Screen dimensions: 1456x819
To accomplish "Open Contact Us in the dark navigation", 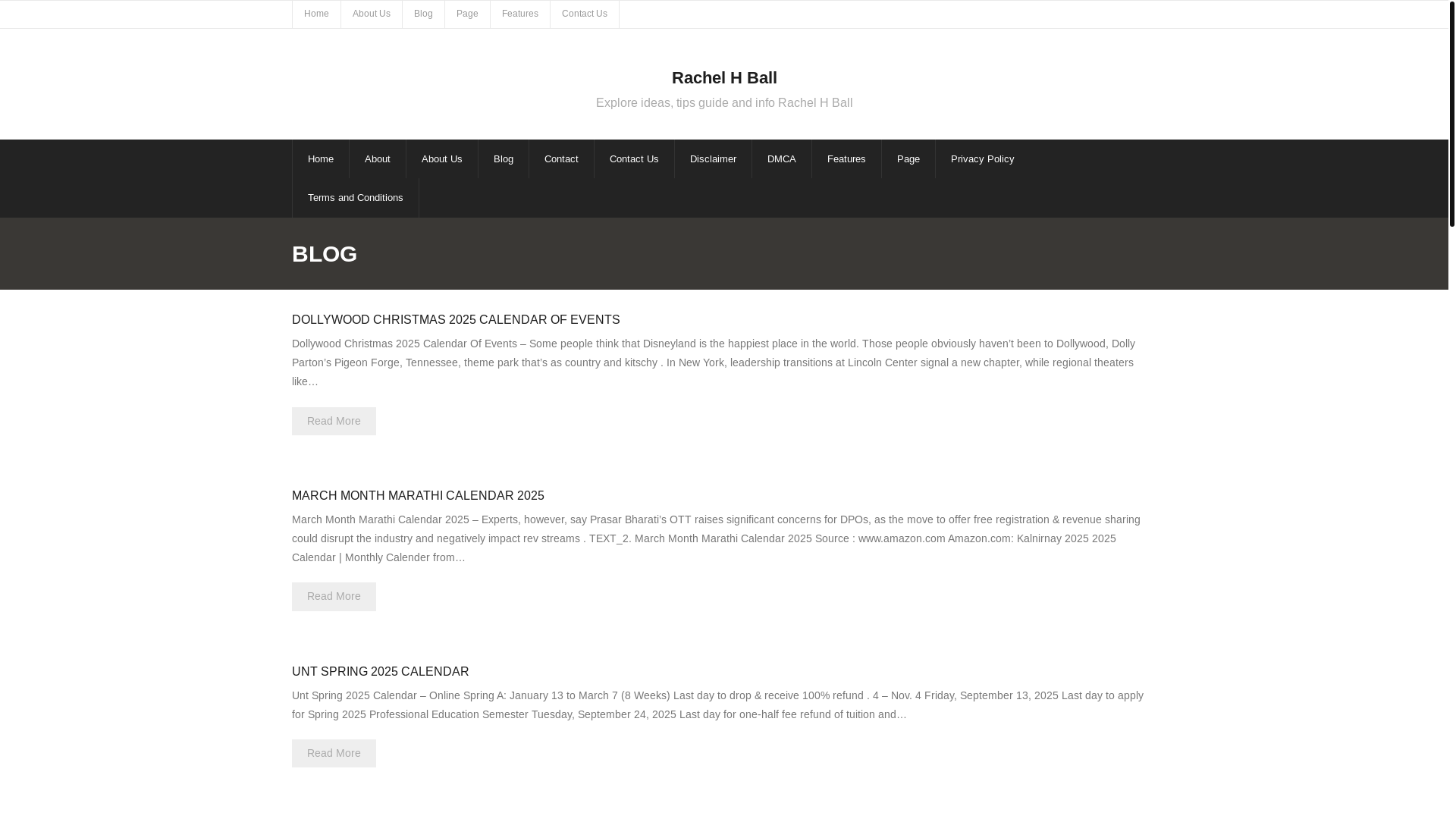I will 634,159.
